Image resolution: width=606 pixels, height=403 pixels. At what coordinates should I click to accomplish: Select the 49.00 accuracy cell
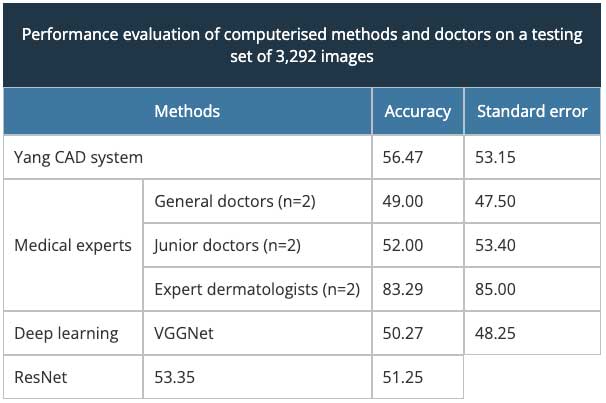click(403, 201)
